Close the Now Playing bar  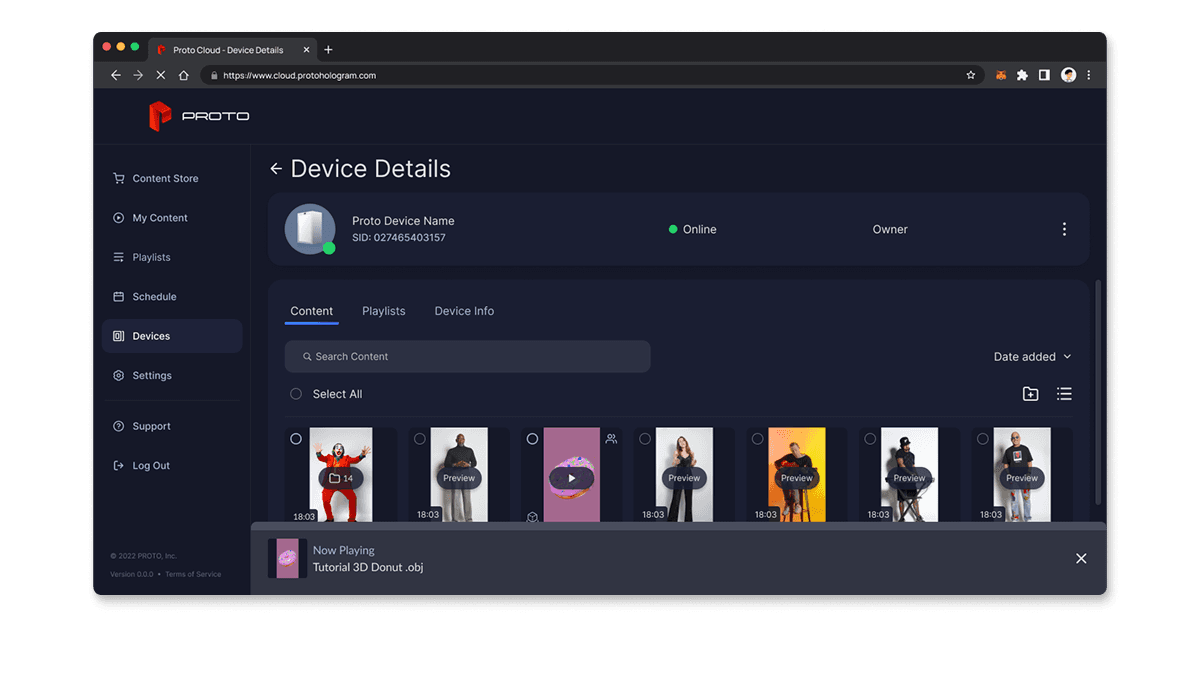pos(1081,559)
